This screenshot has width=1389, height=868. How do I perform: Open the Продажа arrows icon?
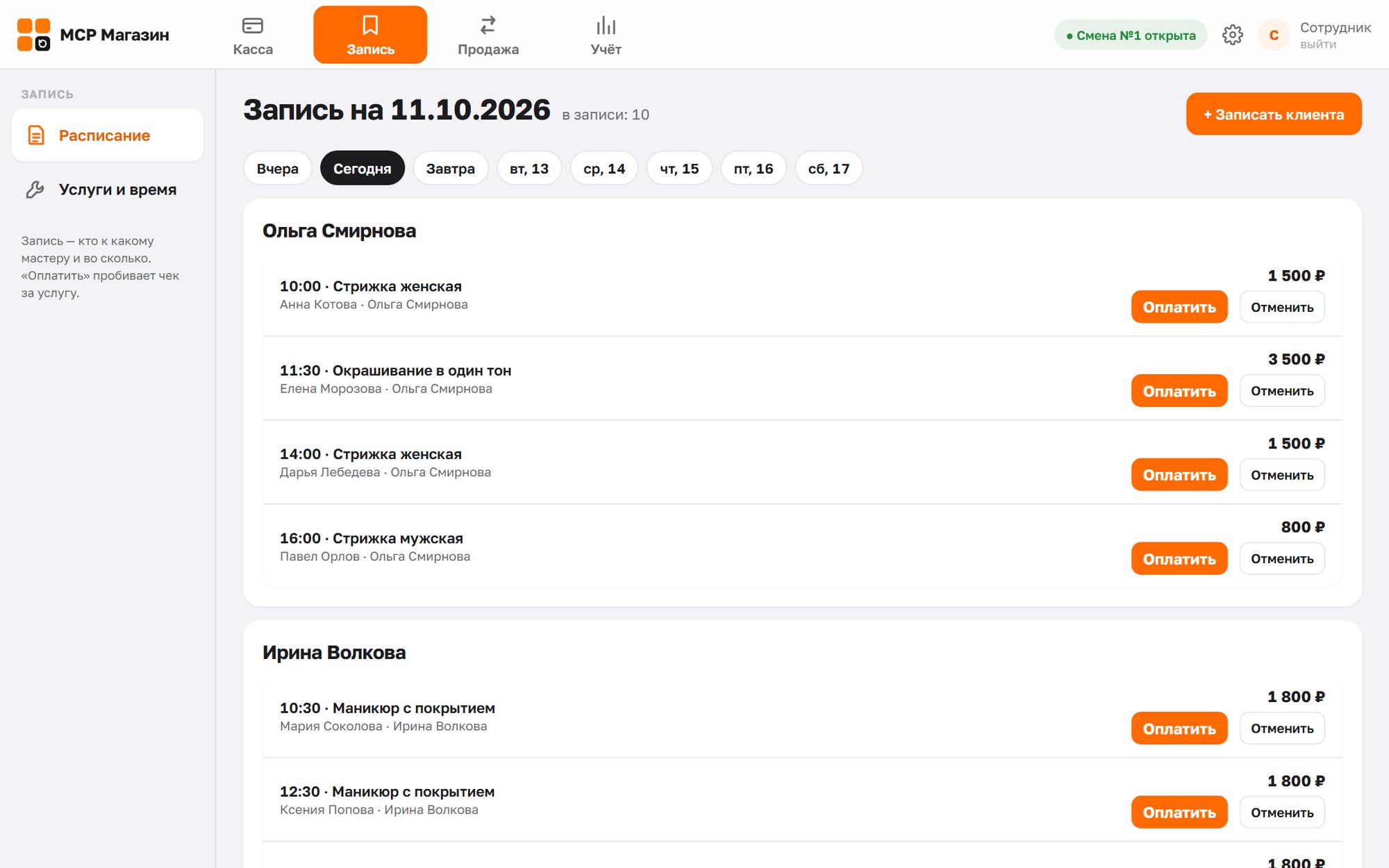tap(488, 26)
